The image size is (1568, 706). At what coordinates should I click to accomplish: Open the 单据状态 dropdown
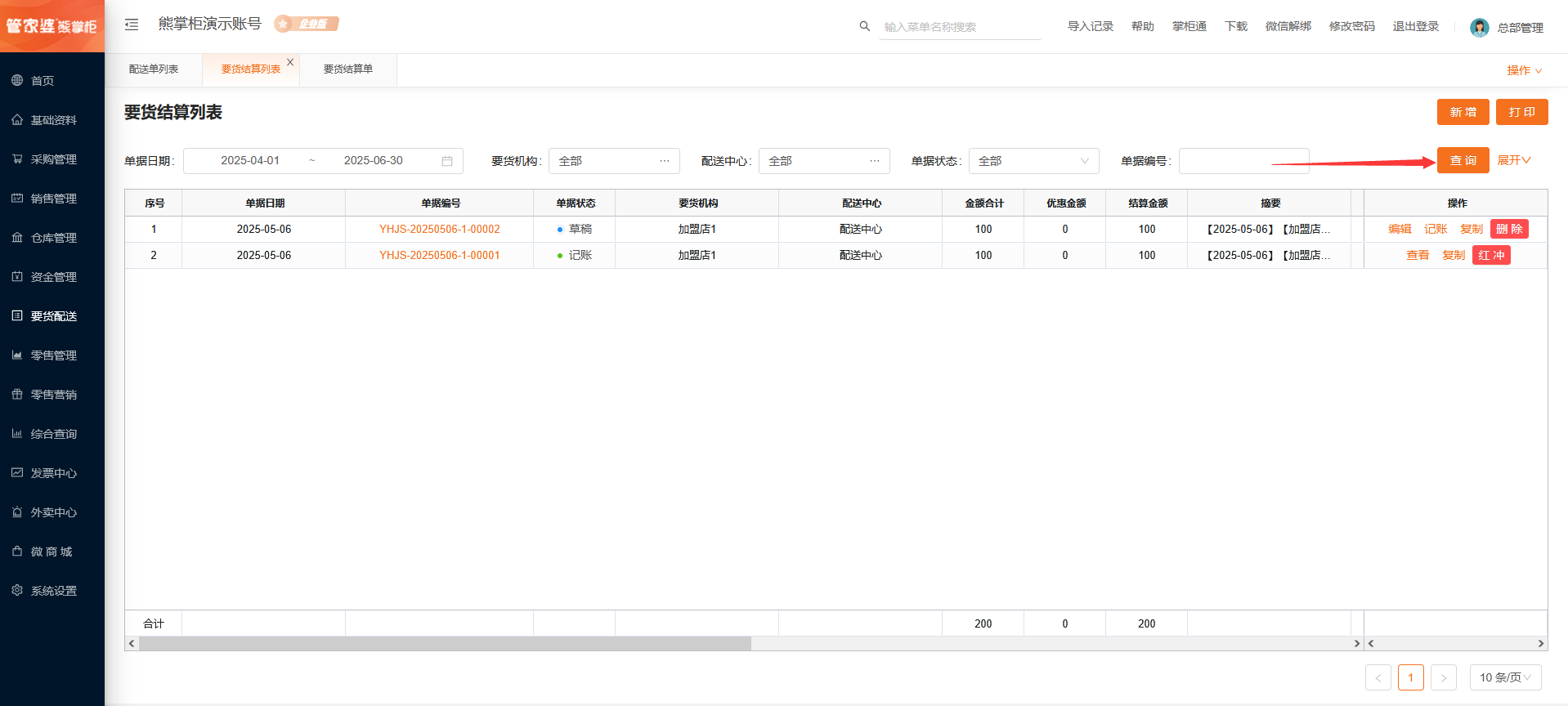pyautogui.click(x=1034, y=161)
